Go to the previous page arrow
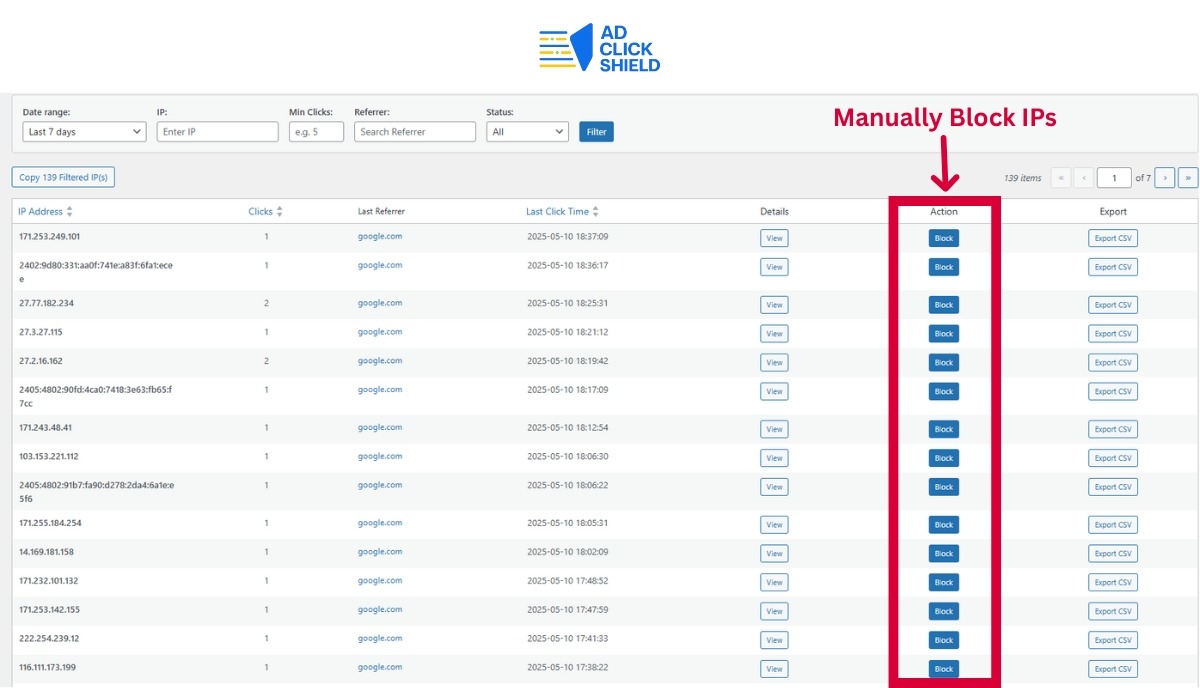 (x=1083, y=177)
